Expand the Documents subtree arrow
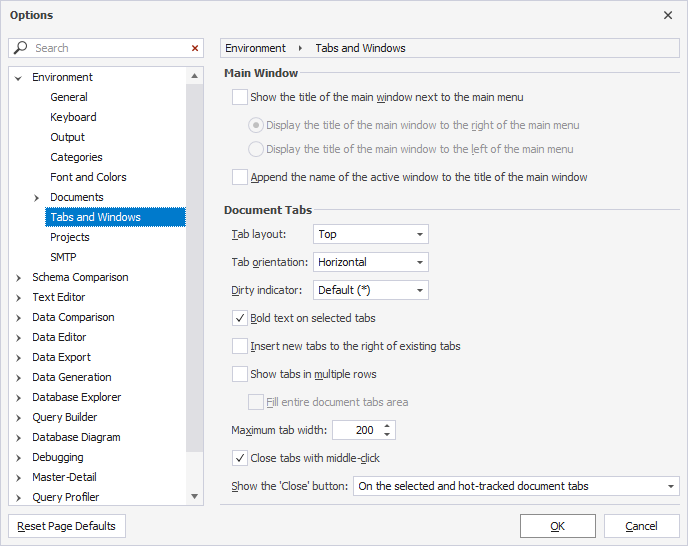Viewport: 688px width, 546px height. (37, 197)
